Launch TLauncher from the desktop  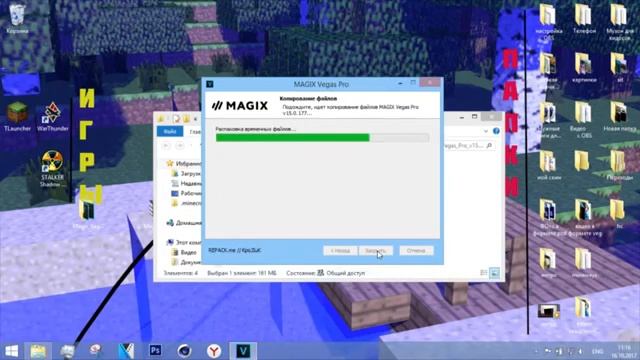tap(17, 116)
